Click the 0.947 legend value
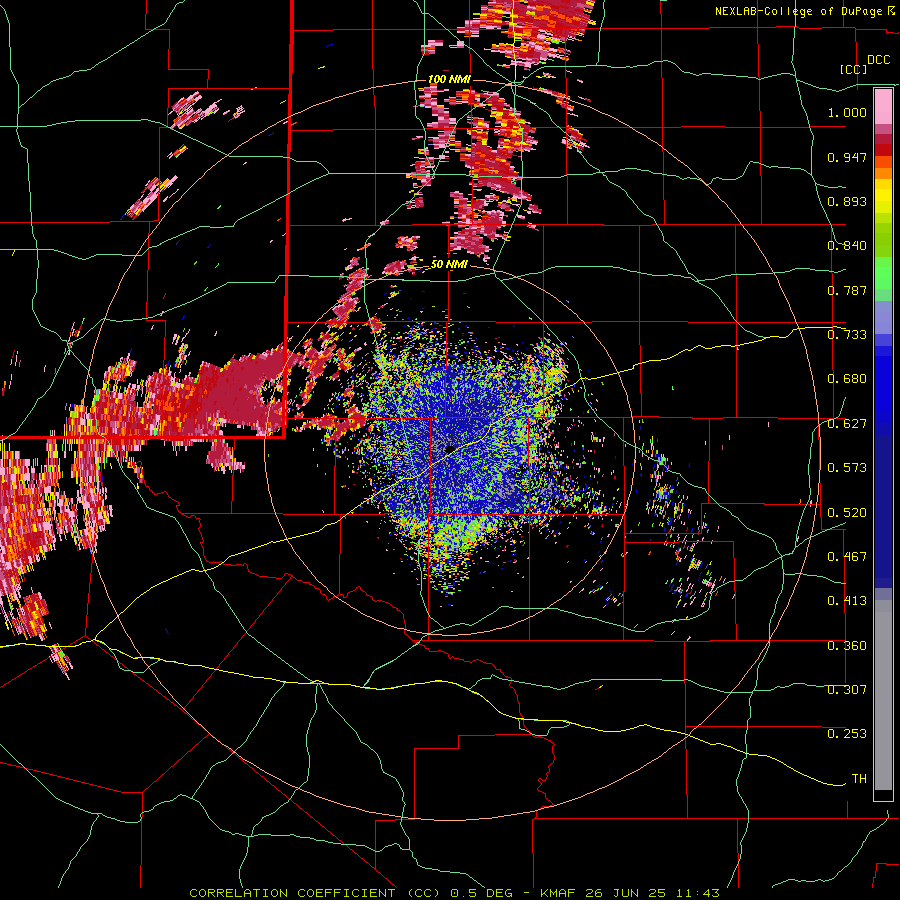Screen dimensions: 900x900 (x=847, y=157)
